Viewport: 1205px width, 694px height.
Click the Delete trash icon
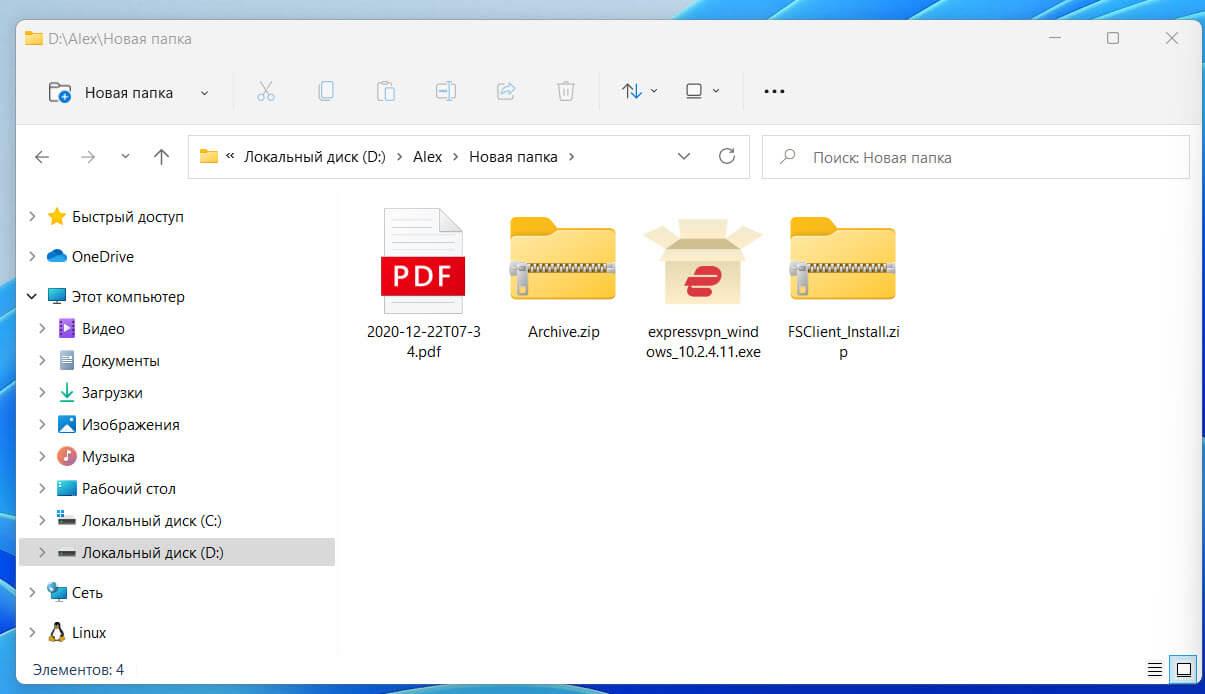[x=566, y=91]
